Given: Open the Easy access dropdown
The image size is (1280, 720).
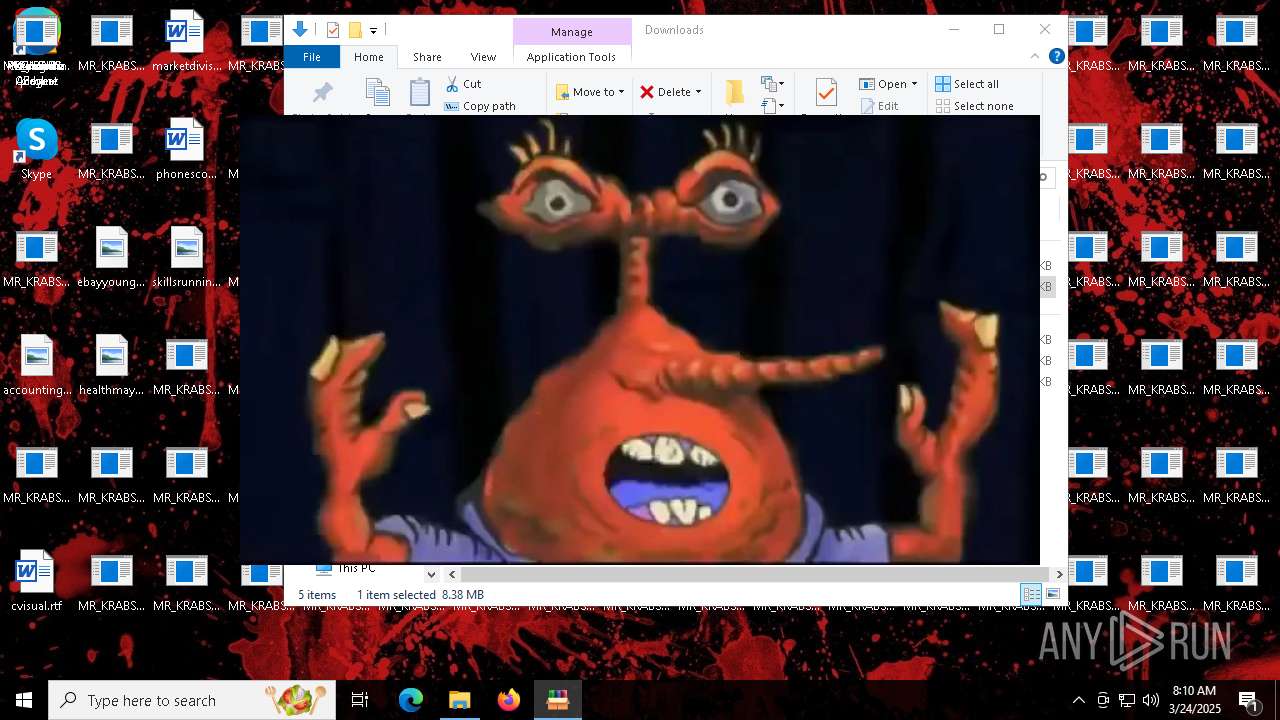Looking at the screenshot, I should click(773, 105).
